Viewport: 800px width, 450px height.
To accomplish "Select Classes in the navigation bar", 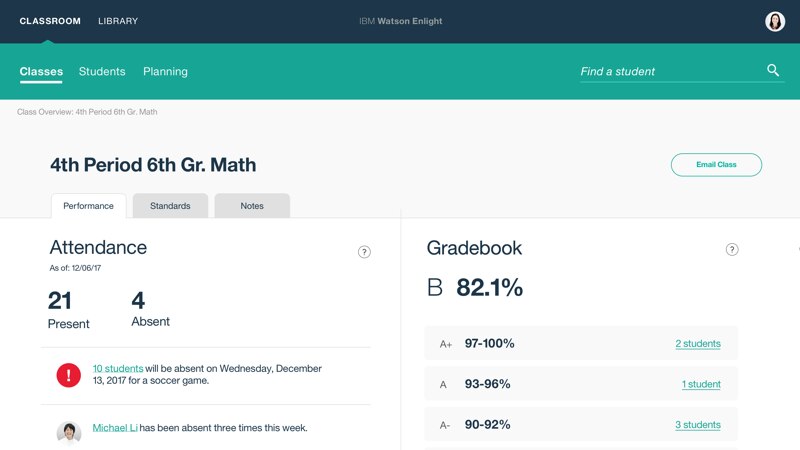I will pyautogui.click(x=41, y=71).
